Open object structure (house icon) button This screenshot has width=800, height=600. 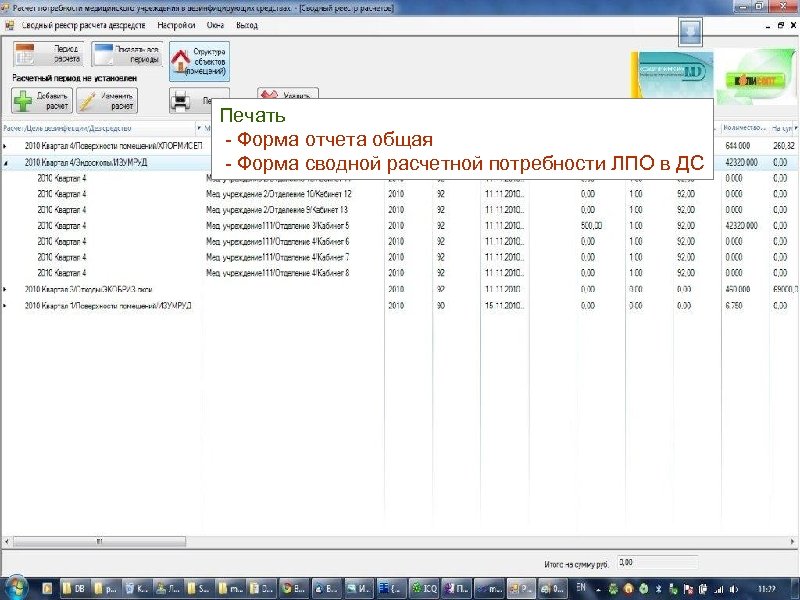pyautogui.click(x=199, y=62)
